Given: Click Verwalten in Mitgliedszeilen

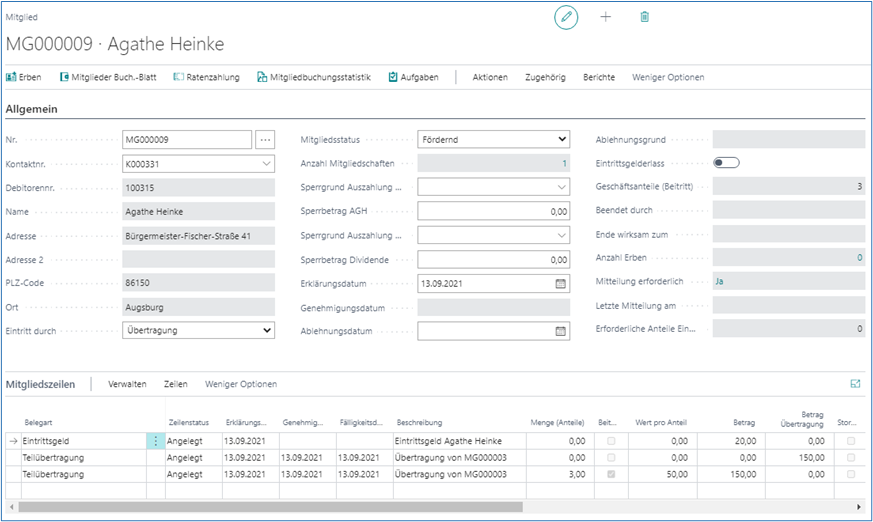Looking at the screenshot, I should coord(127,384).
